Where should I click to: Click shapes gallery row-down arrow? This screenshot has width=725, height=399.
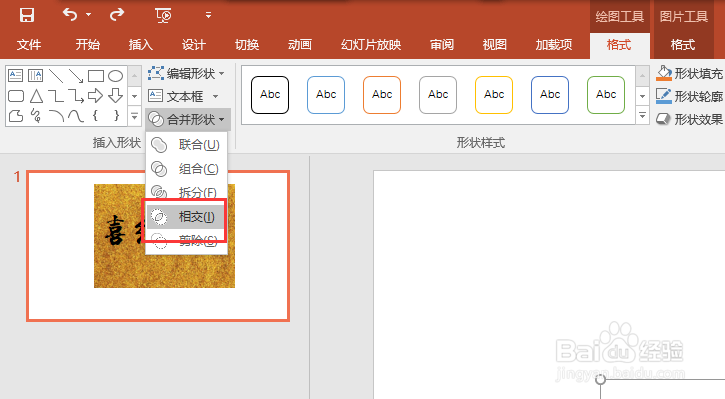click(x=135, y=96)
